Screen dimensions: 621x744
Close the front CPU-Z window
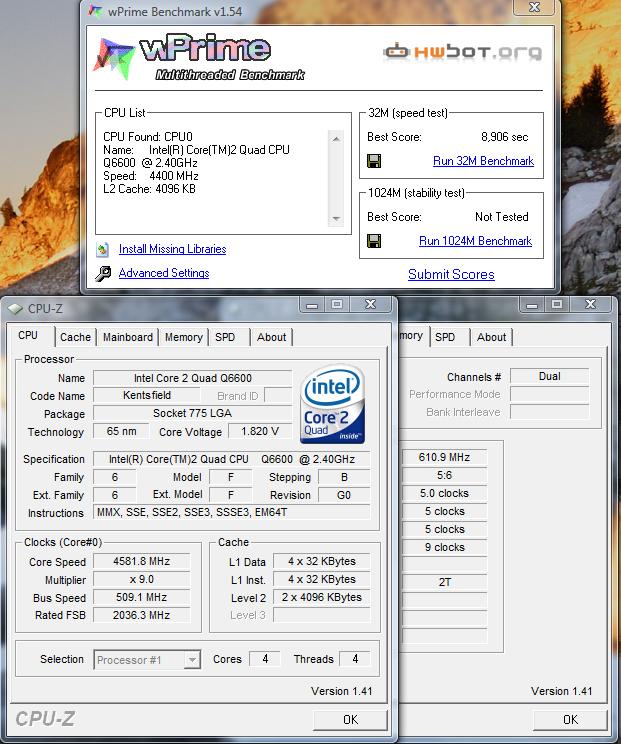coord(371,305)
